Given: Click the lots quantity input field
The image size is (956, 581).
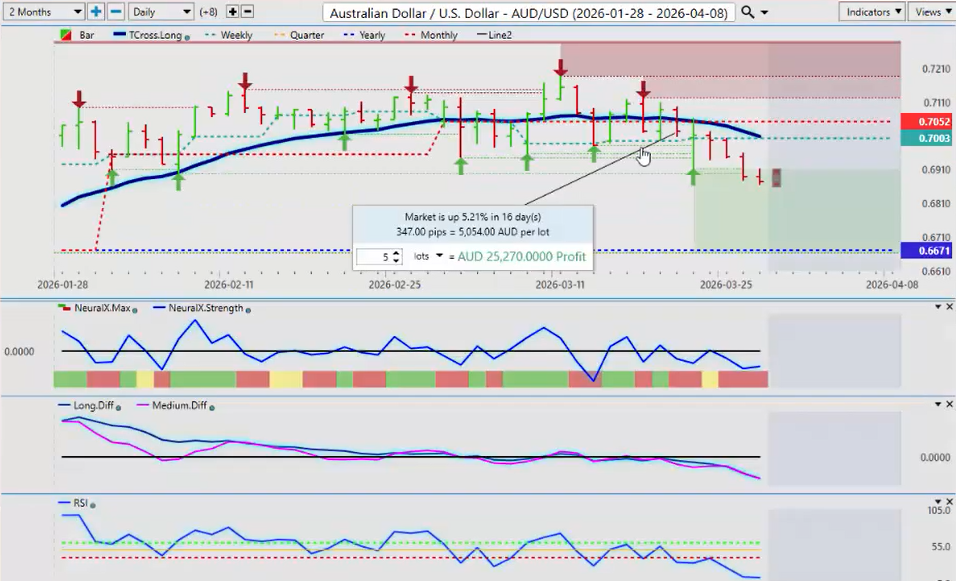Looking at the screenshot, I should 374,257.
